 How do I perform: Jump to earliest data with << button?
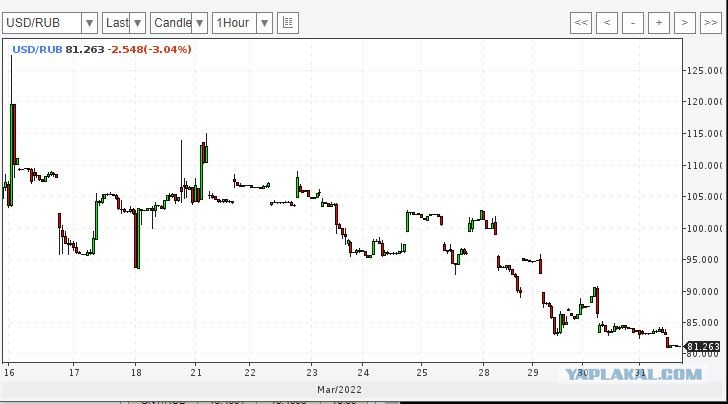coord(581,23)
